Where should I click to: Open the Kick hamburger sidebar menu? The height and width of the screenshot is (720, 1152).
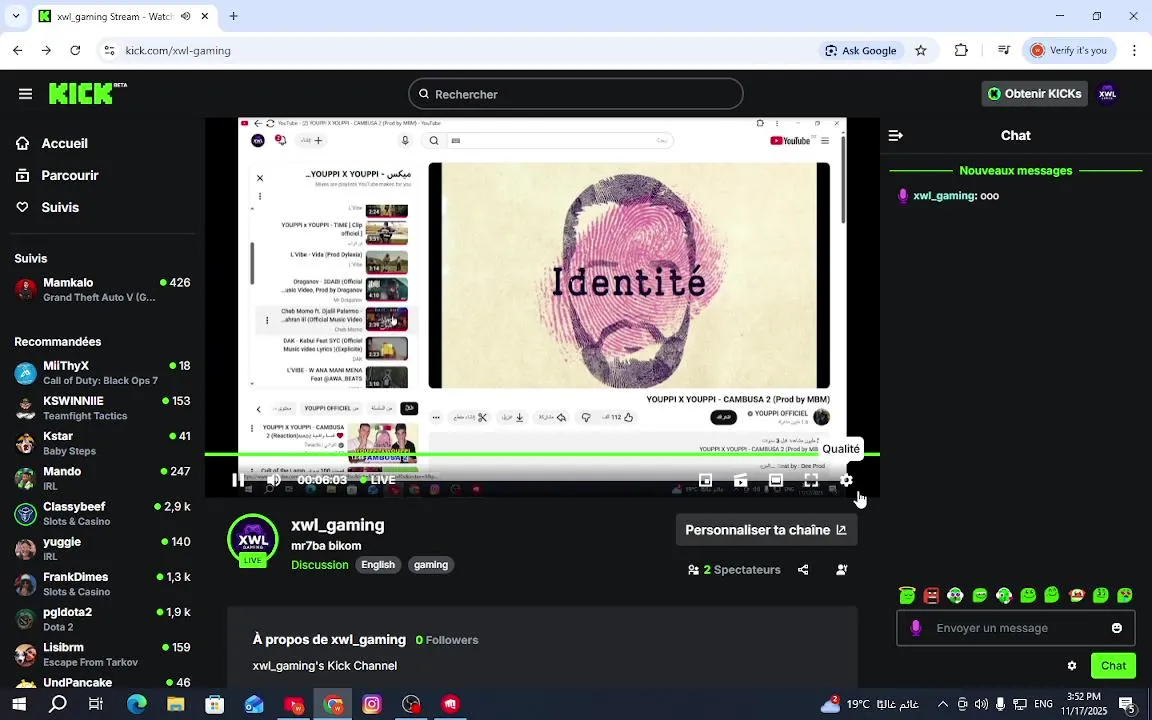pyautogui.click(x=26, y=94)
